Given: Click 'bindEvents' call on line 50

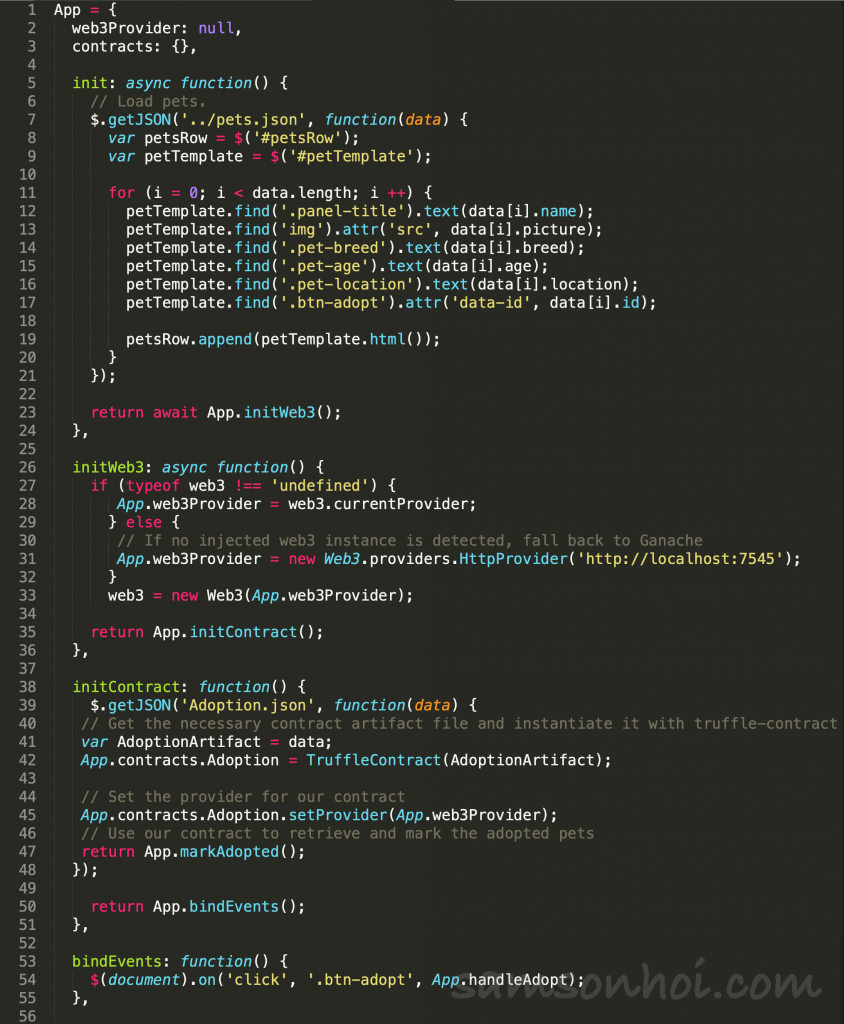Looking at the screenshot, I should pos(234,906).
